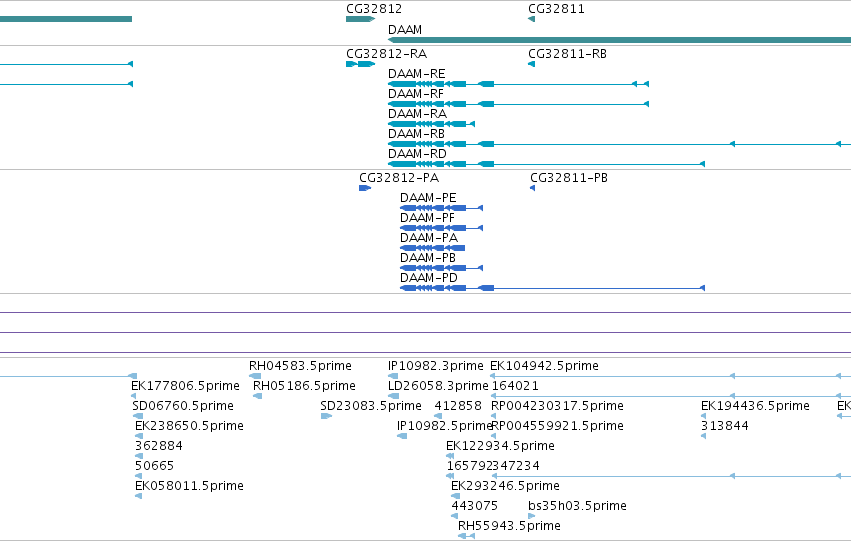The image size is (851, 541).
Task: Click the CG32812-PA protein label
Action: (399, 178)
